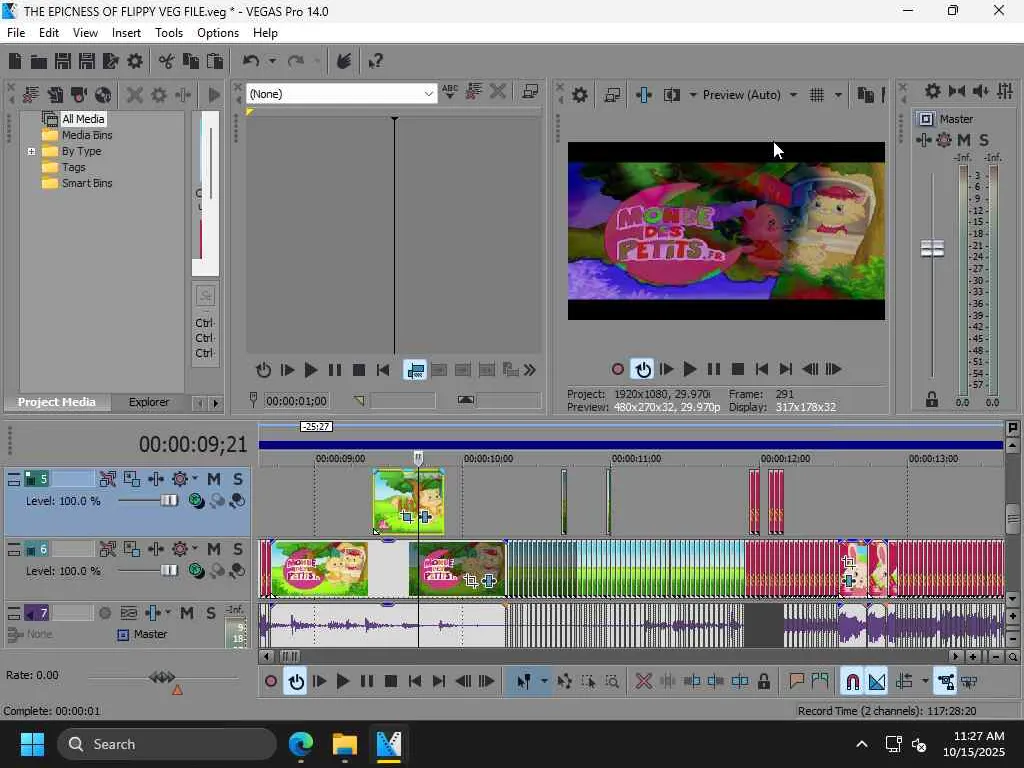This screenshot has height=768, width=1024.
Task: Click Get Media from the Web globe icon
Action: point(103,95)
